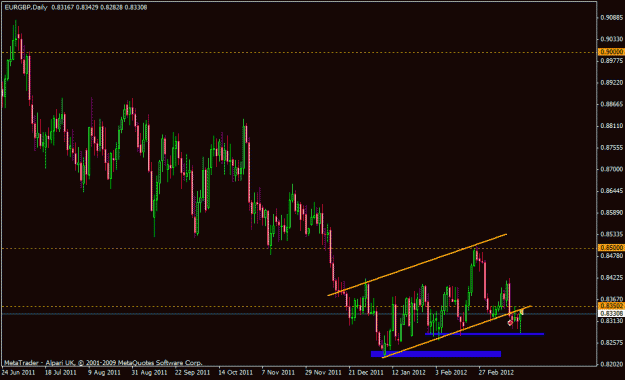Click the 7 Nov 2011 date label
Image resolution: width=625 pixels, height=380 pixels.
pyautogui.click(x=278, y=372)
